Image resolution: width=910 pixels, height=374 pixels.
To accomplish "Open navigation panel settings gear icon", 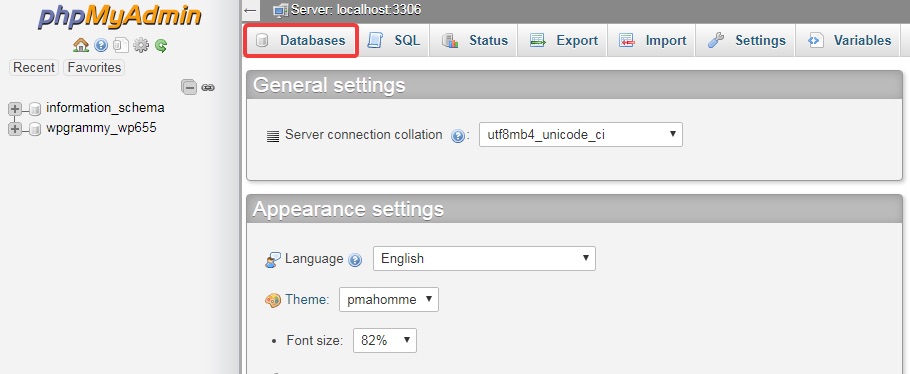I will (140, 45).
